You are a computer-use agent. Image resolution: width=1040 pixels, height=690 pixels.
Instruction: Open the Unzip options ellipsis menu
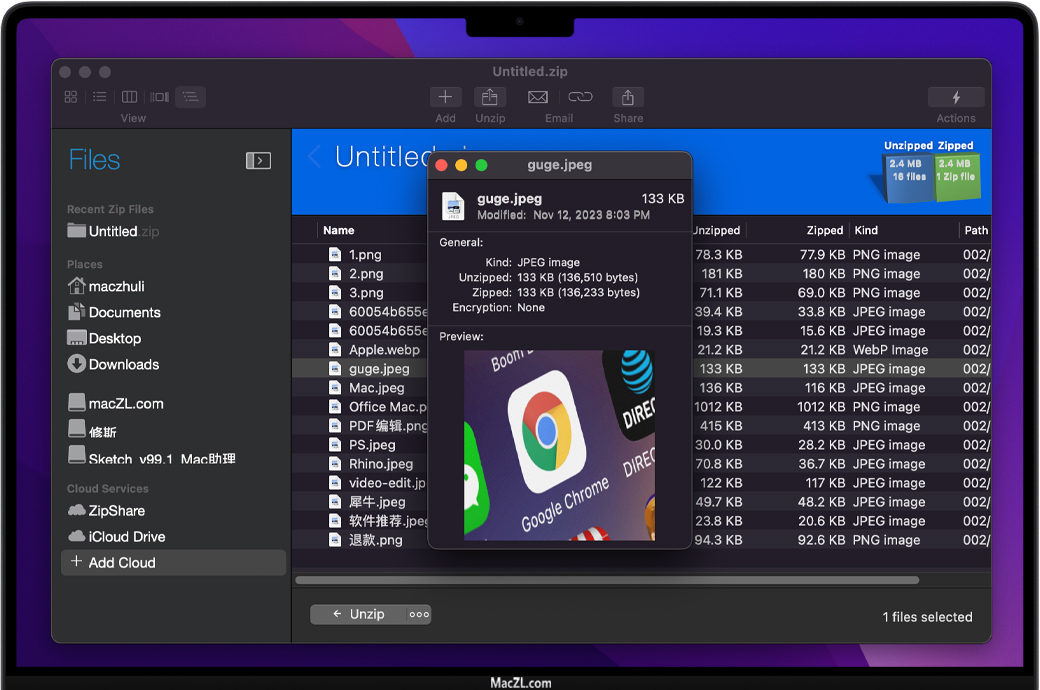(x=419, y=615)
